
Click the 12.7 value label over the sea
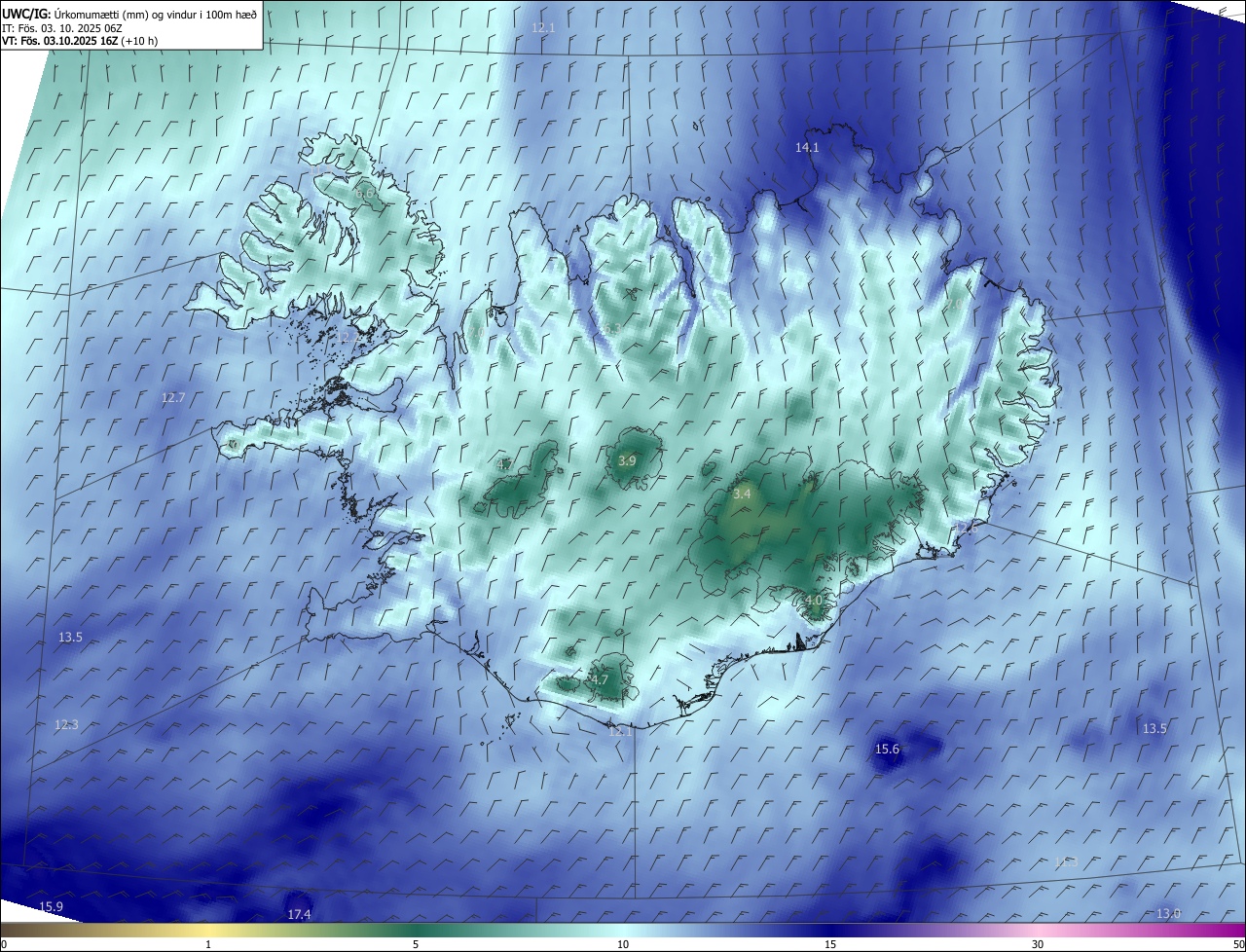tap(173, 397)
